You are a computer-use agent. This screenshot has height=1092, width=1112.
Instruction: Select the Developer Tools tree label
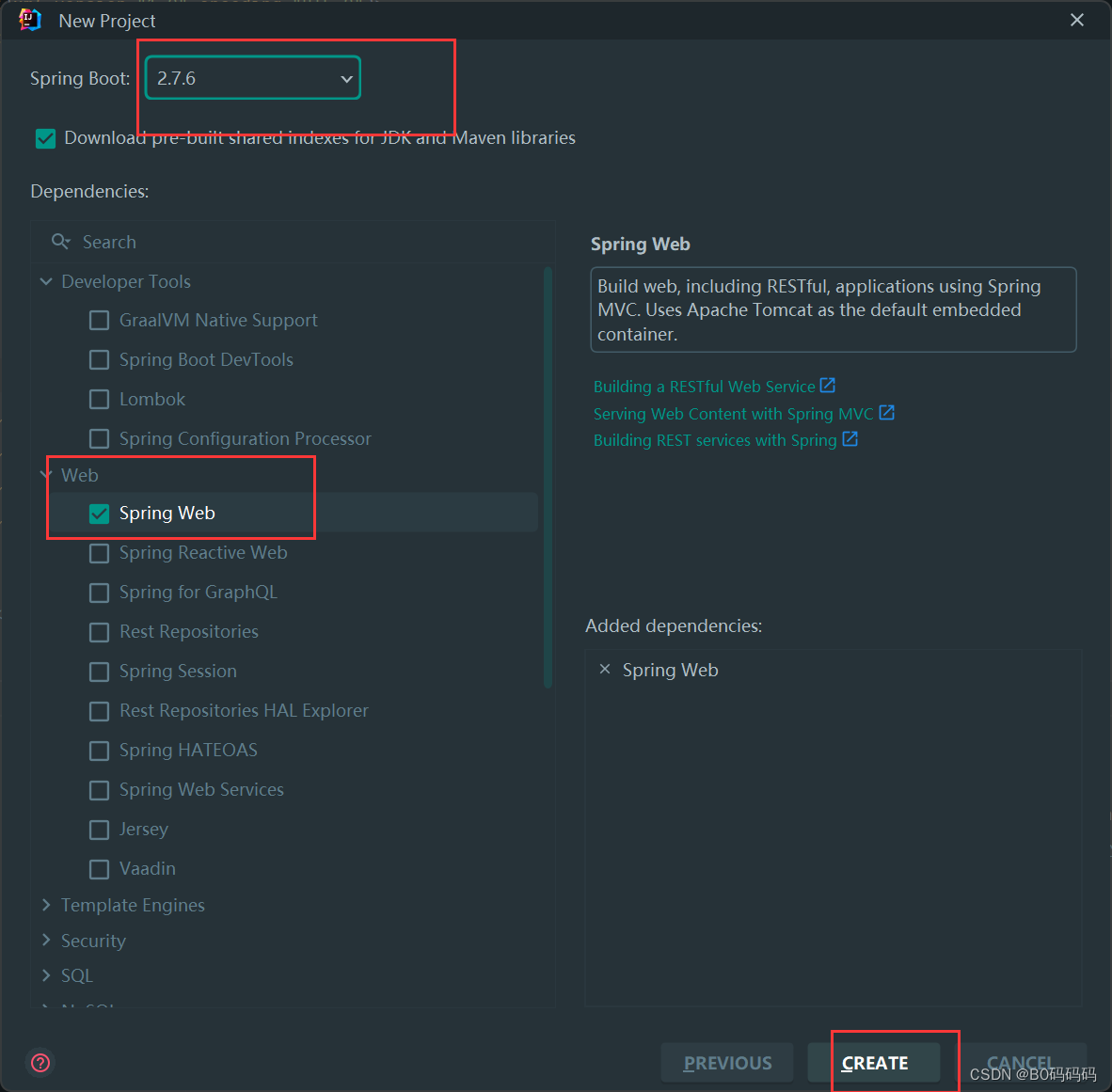[x=126, y=281]
